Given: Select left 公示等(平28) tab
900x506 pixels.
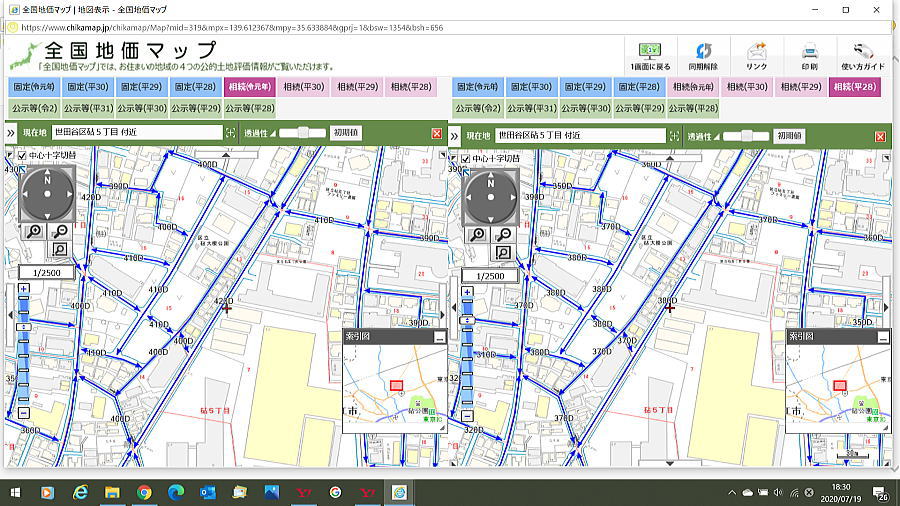Looking at the screenshot, I should coord(250,108).
